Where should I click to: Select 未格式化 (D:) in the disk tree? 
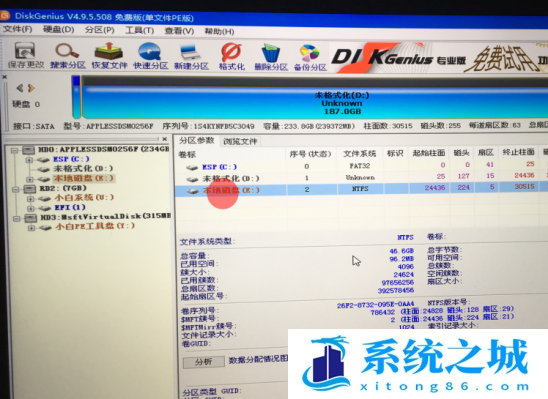tap(83, 169)
